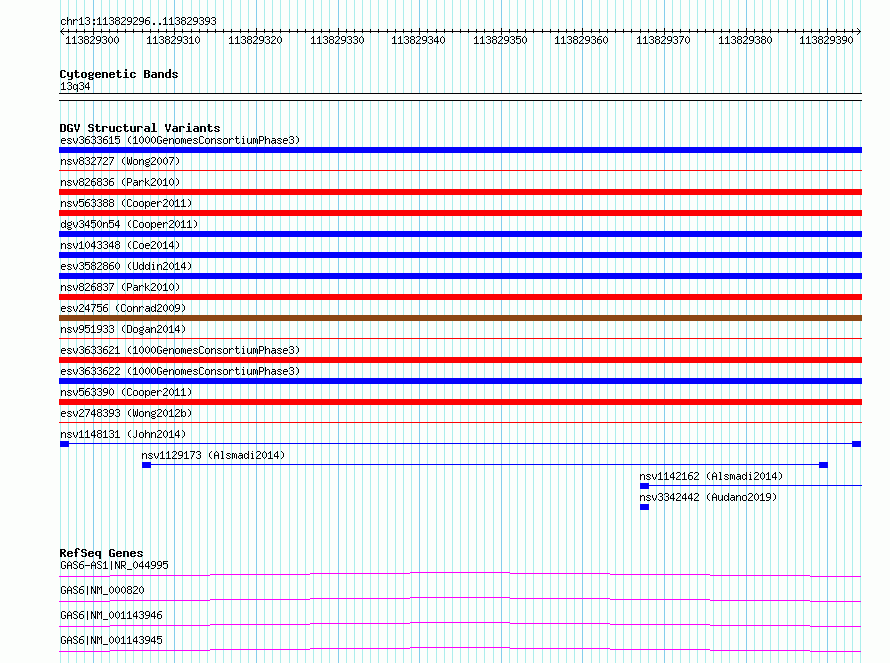Click blue bar for nsv1043348

(460, 255)
